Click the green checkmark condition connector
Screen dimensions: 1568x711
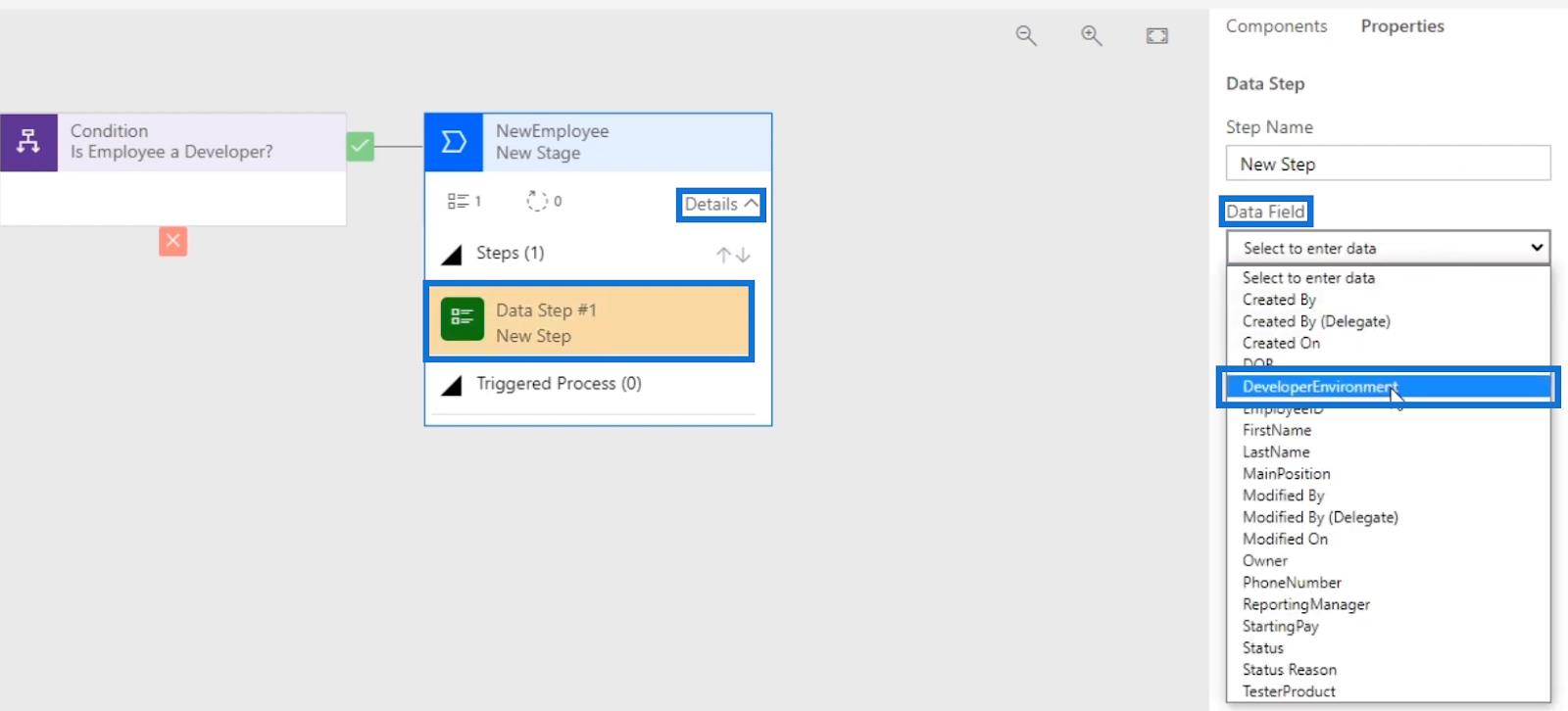[361, 147]
